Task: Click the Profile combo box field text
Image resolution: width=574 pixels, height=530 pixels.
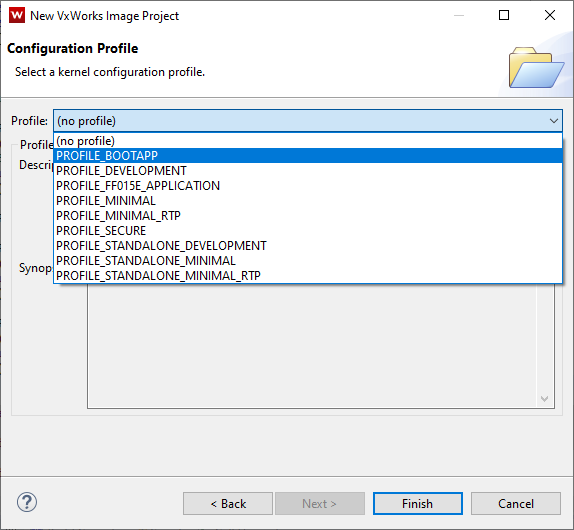Action: [86, 121]
